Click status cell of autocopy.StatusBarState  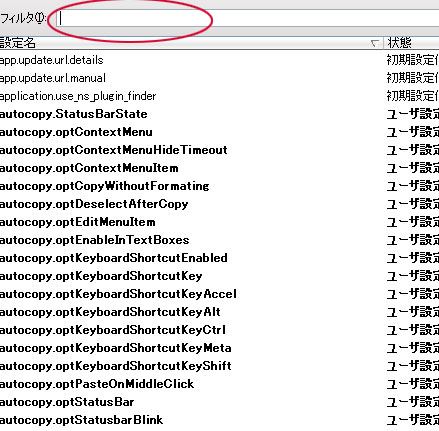point(413,114)
